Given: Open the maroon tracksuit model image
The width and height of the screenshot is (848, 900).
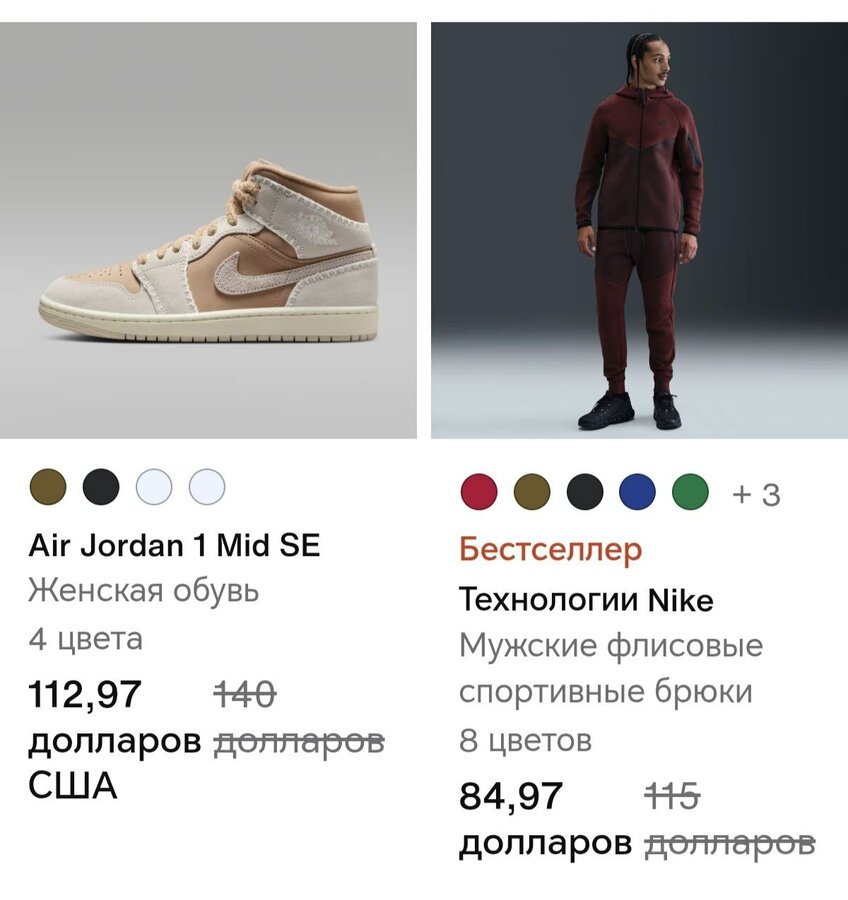Looking at the screenshot, I should click(x=640, y=230).
